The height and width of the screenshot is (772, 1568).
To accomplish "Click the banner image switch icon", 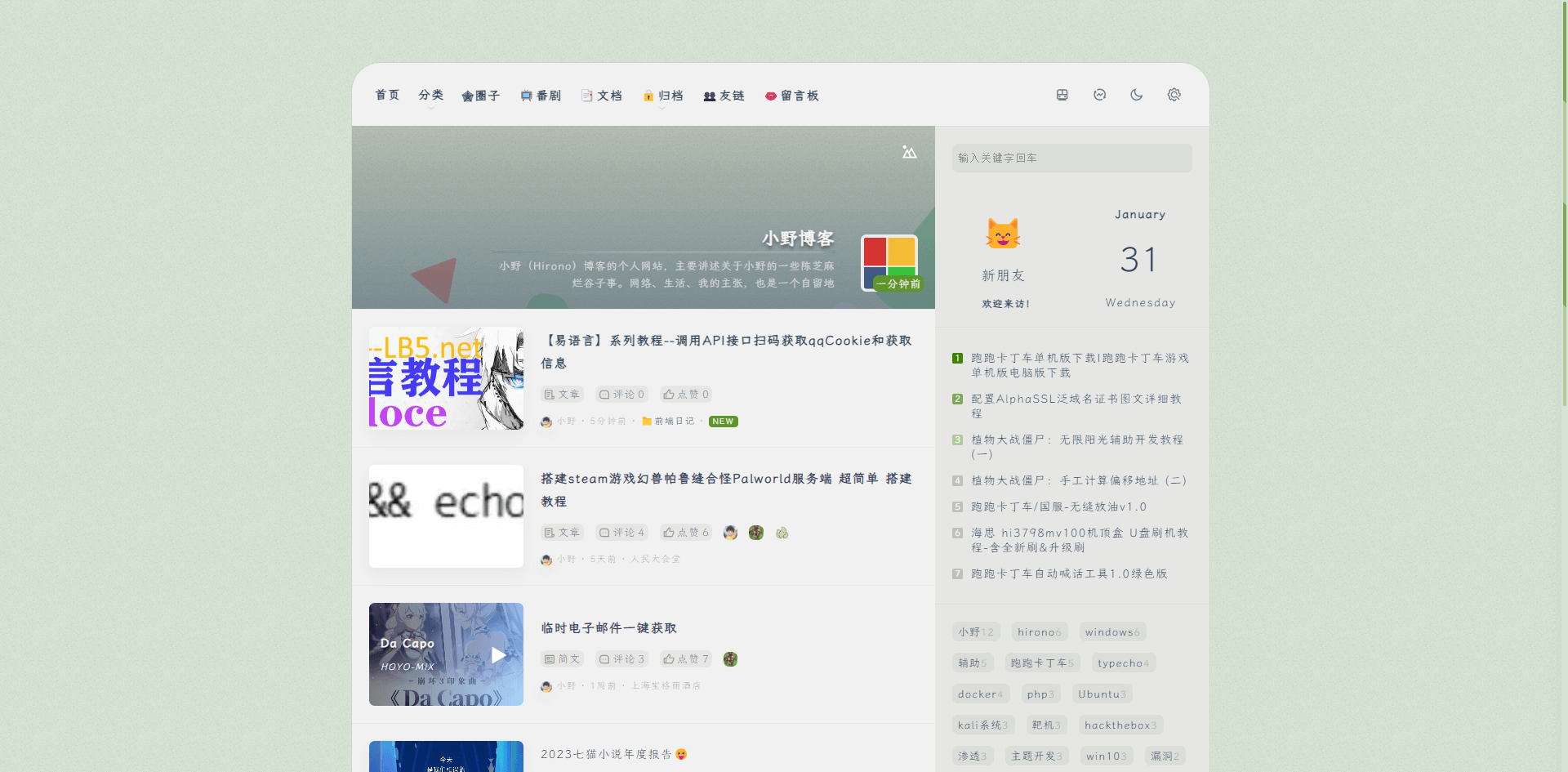I will tap(909, 152).
